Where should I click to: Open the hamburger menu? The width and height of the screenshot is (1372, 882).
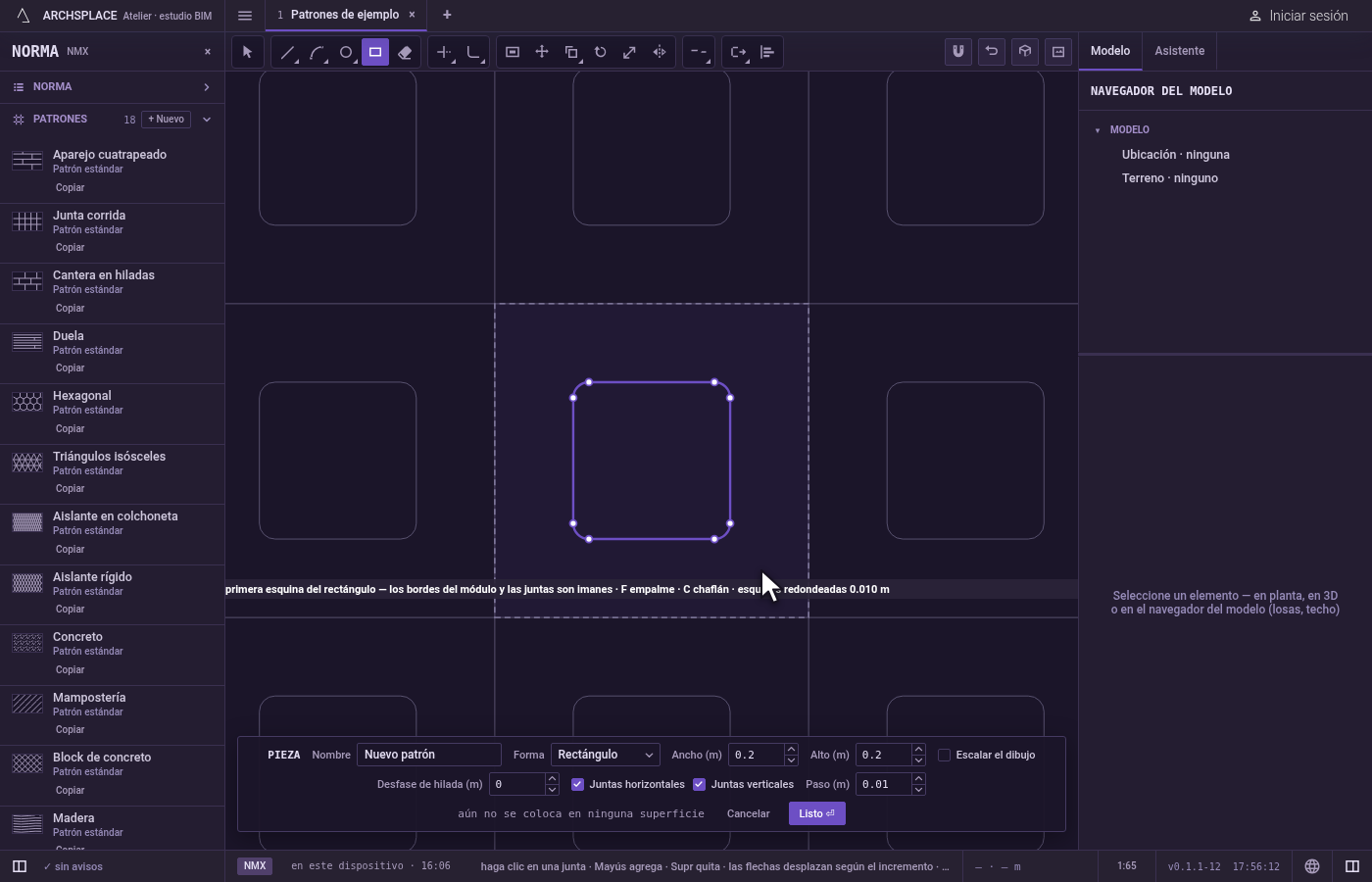(245, 15)
